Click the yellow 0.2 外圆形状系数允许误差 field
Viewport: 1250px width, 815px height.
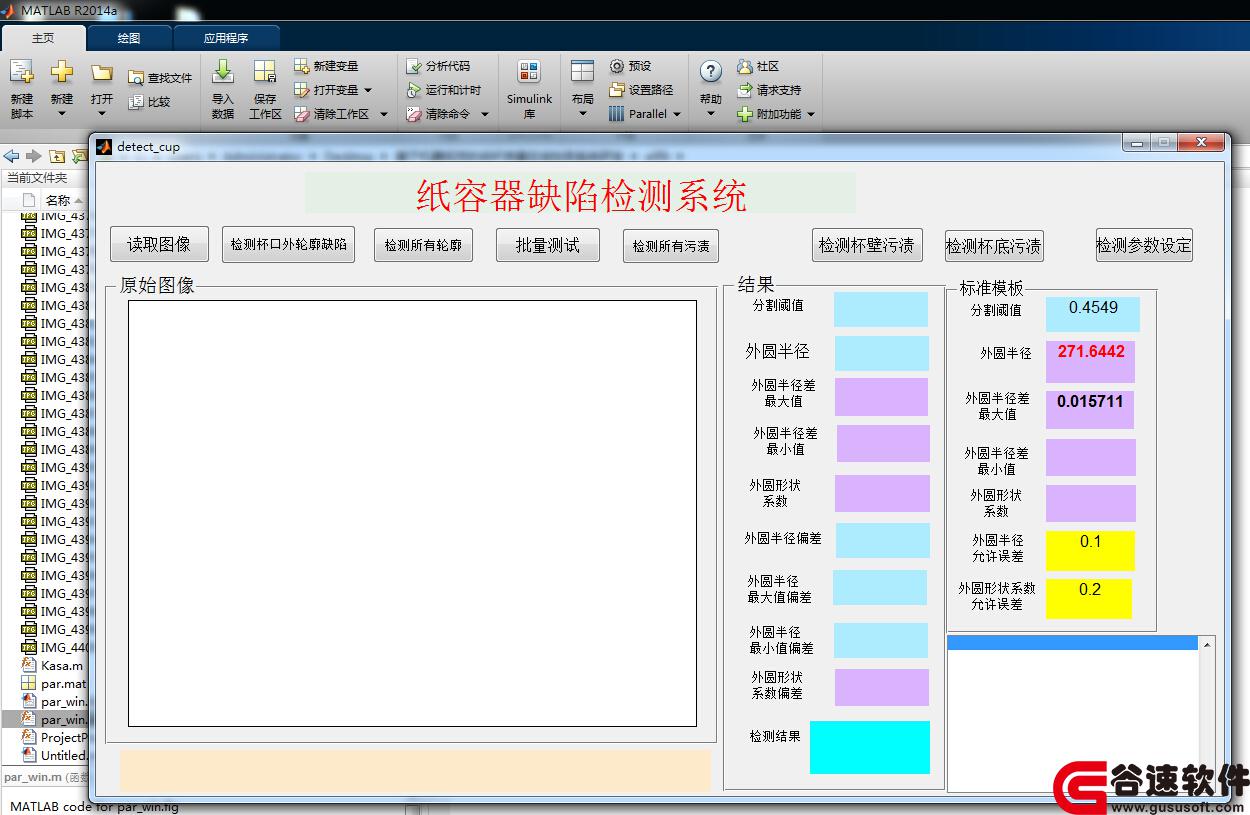click(1089, 598)
